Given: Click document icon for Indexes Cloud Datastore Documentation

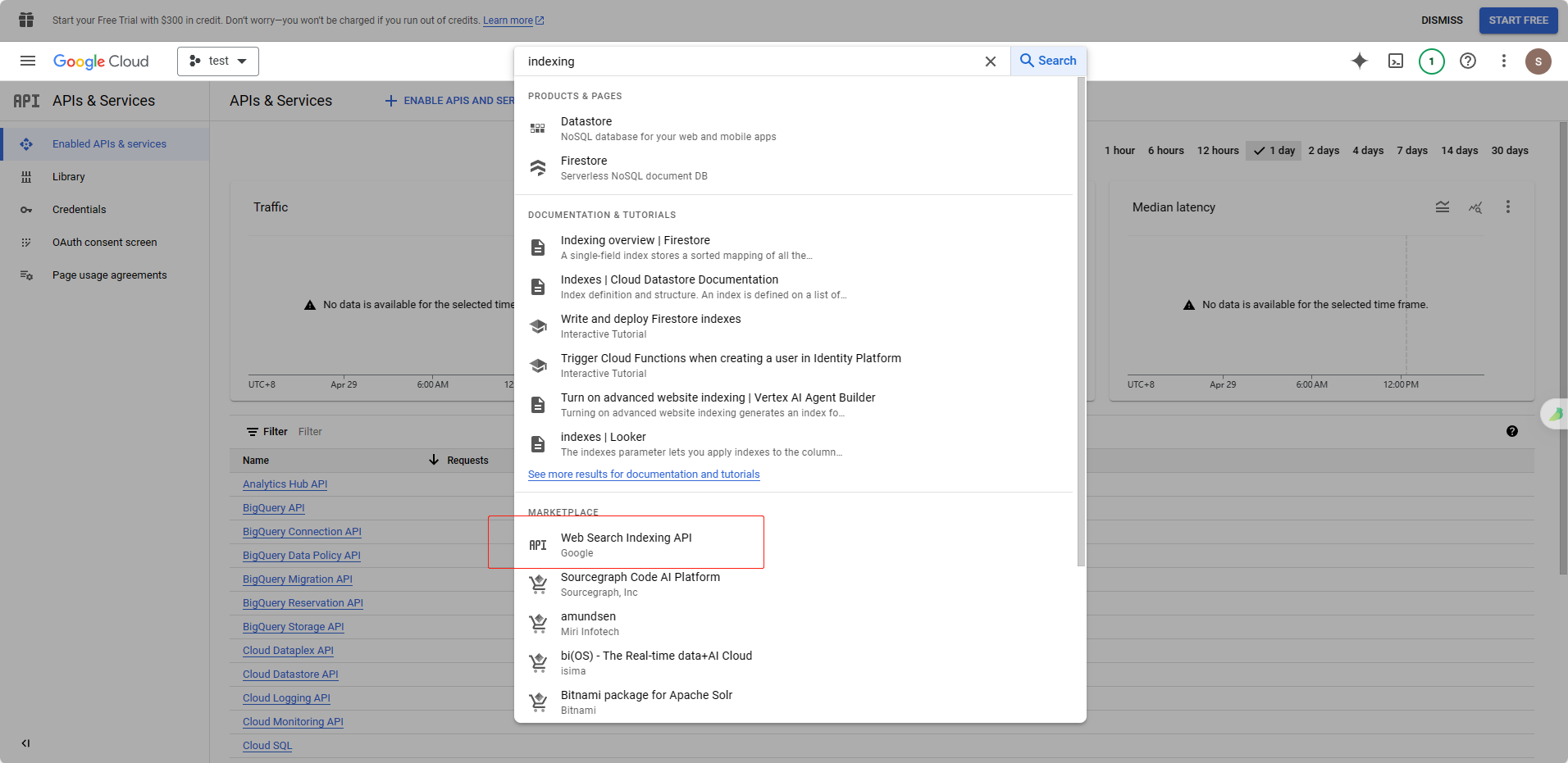Looking at the screenshot, I should pos(538,287).
